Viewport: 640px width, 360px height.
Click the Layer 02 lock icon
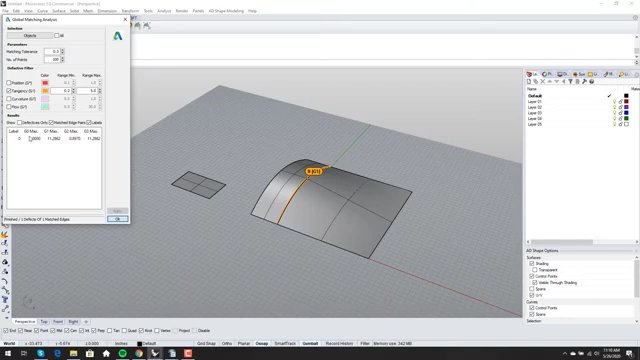pos(620,107)
